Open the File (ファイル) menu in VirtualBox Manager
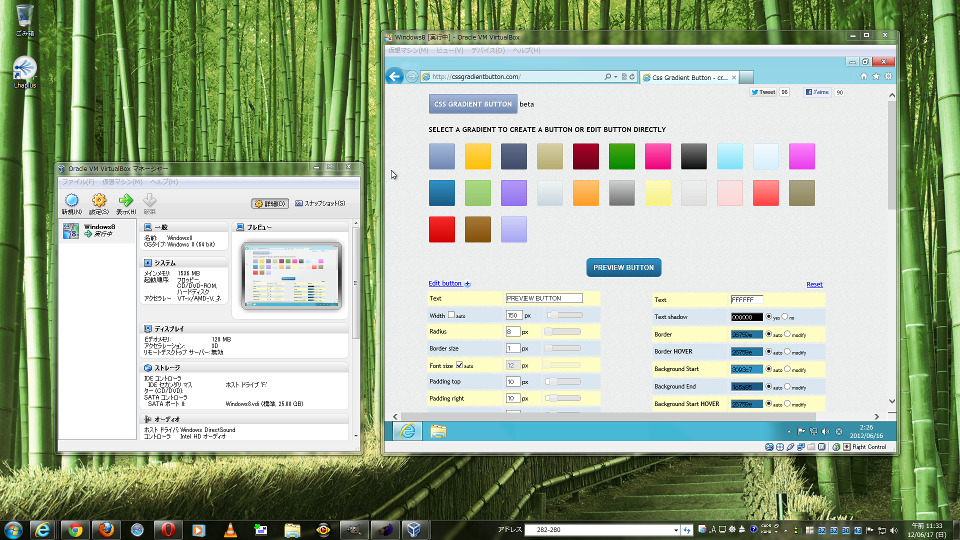Screen dimensions: 960x540 click(78, 182)
